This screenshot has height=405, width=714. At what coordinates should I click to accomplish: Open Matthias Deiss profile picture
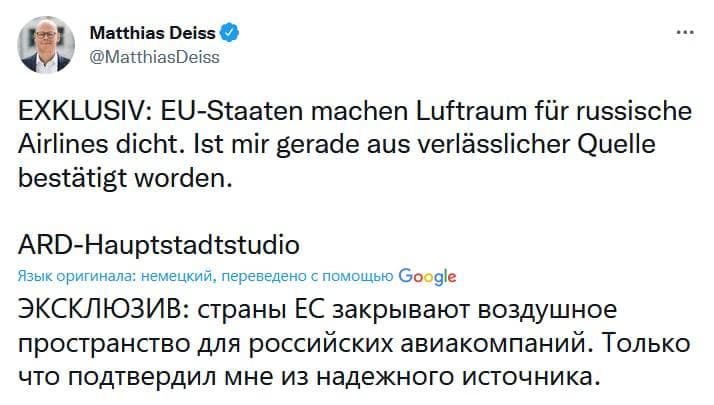[x=45, y=44]
